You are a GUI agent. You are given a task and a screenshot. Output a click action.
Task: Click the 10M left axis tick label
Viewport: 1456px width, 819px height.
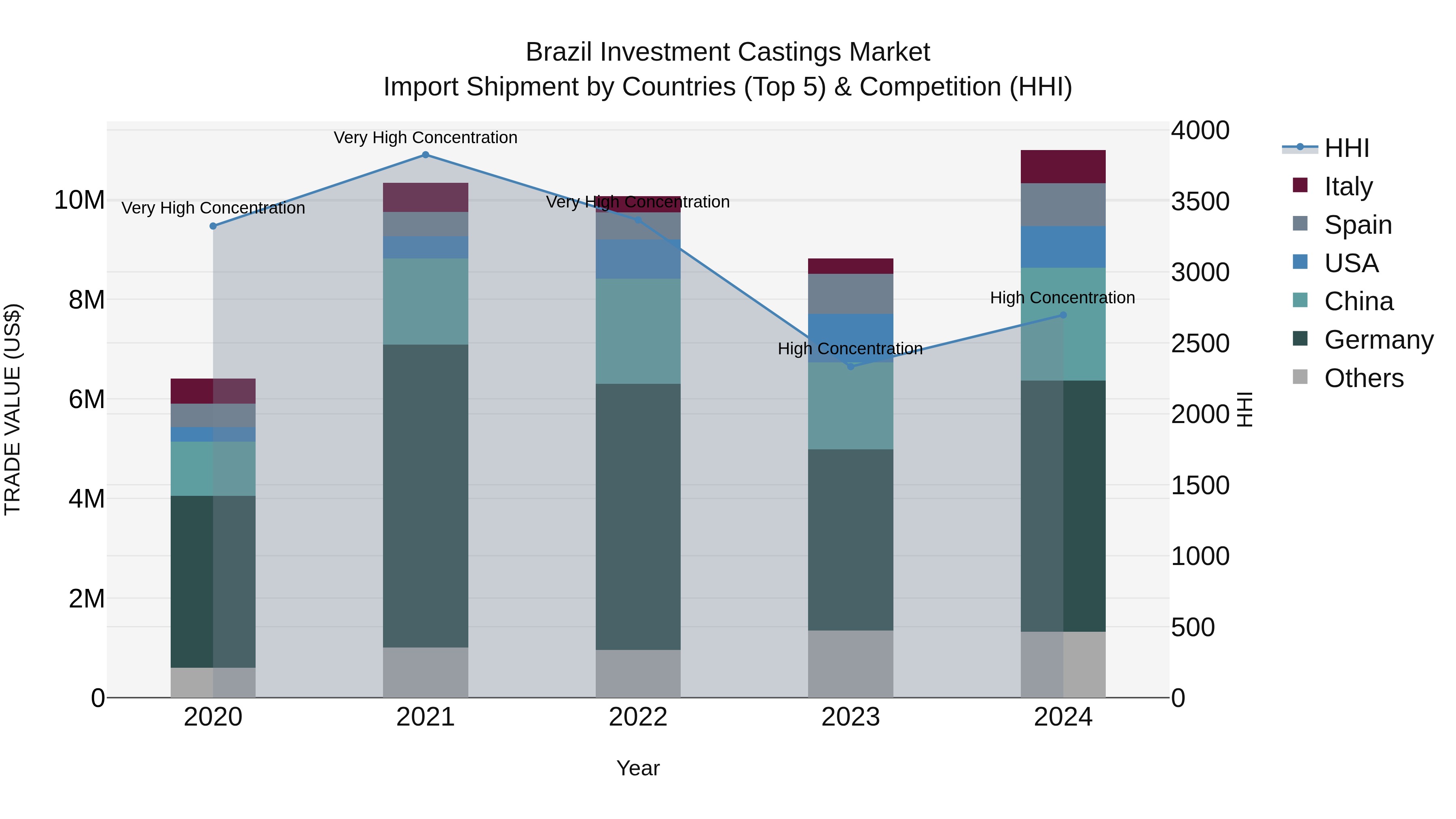pos(79,200)
